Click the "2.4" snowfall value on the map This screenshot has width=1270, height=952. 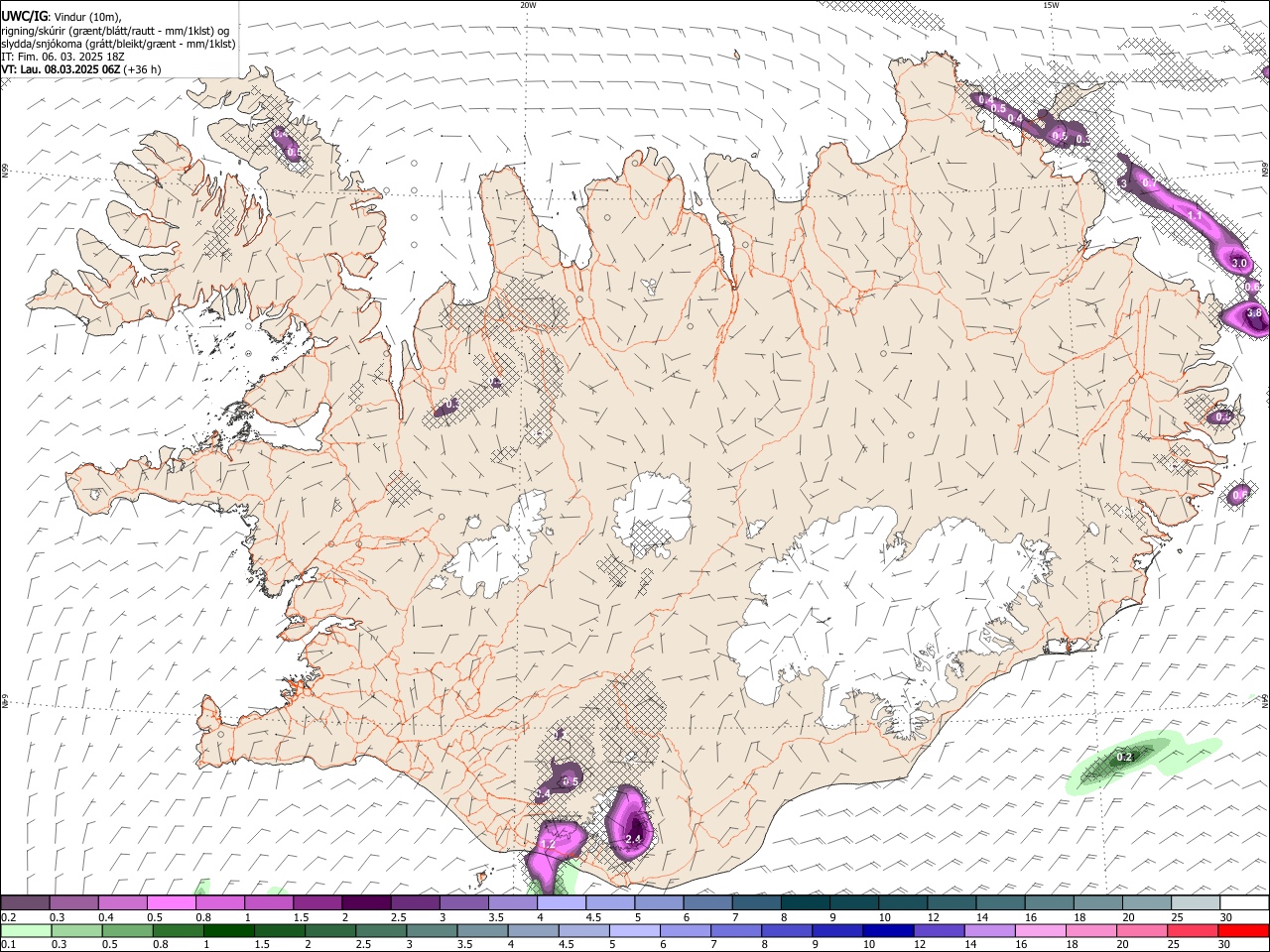pos(633,840)
